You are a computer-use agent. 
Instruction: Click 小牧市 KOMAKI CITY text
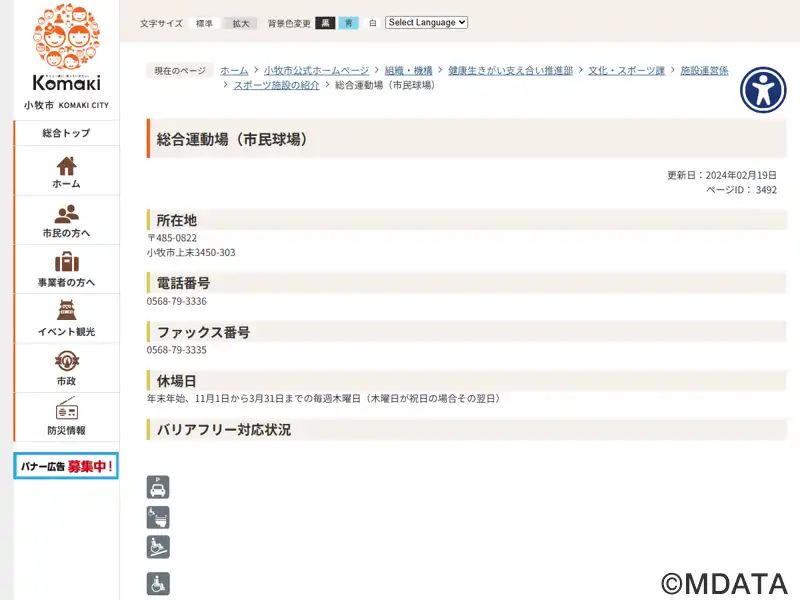[66, 105]
